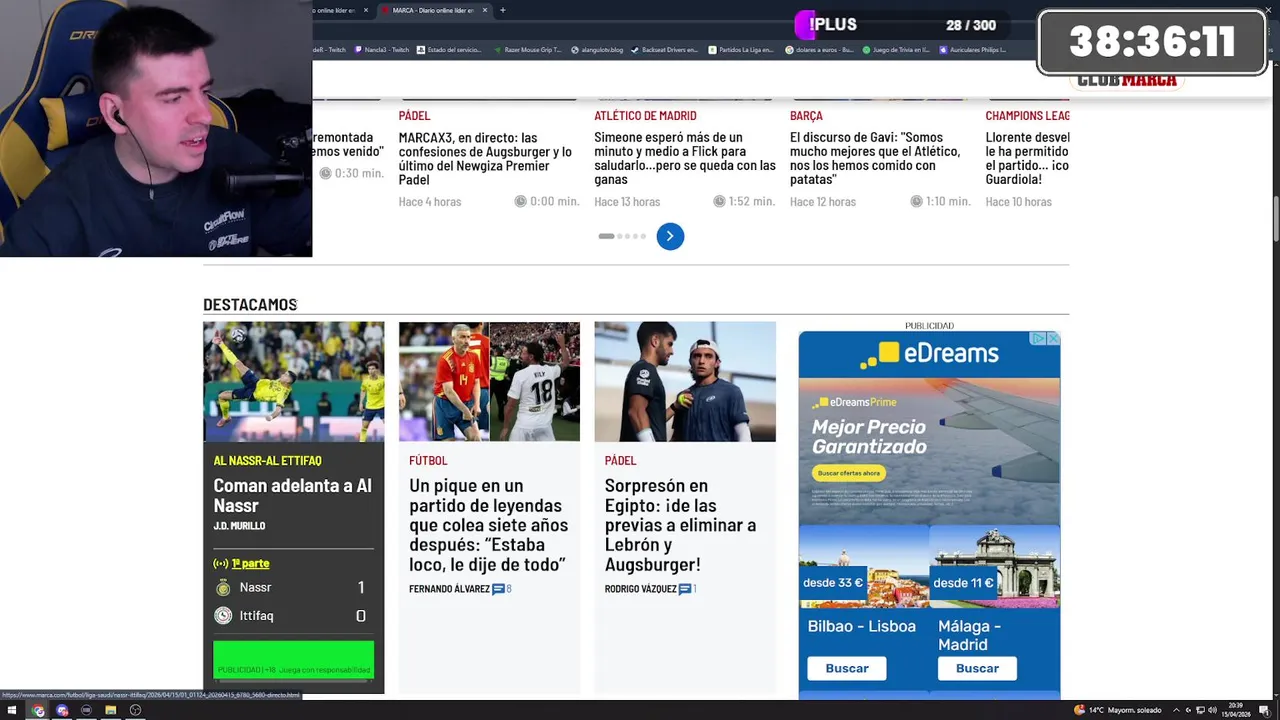
Task: Open a new browser tab
Action: click(x=502, y=10)
